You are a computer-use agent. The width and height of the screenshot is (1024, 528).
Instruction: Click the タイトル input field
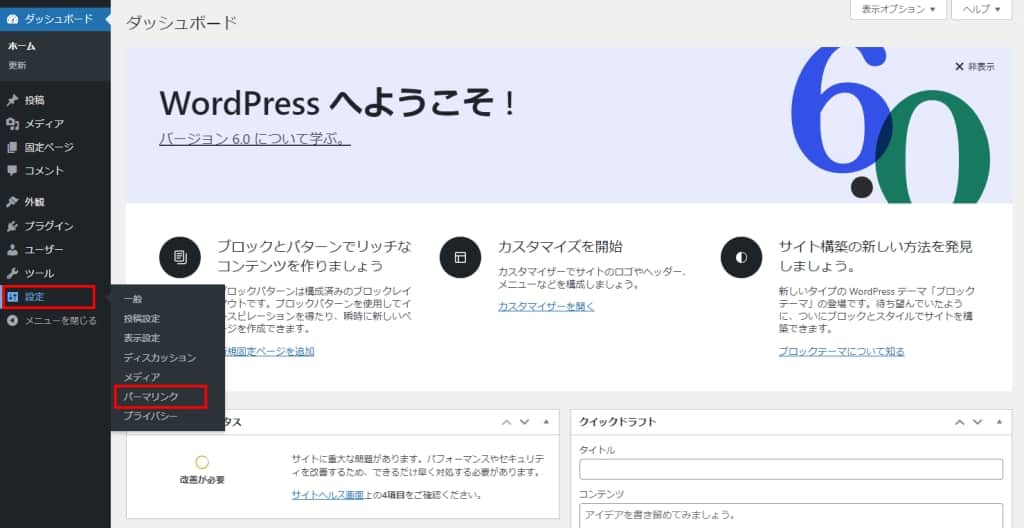coord(790,469)
